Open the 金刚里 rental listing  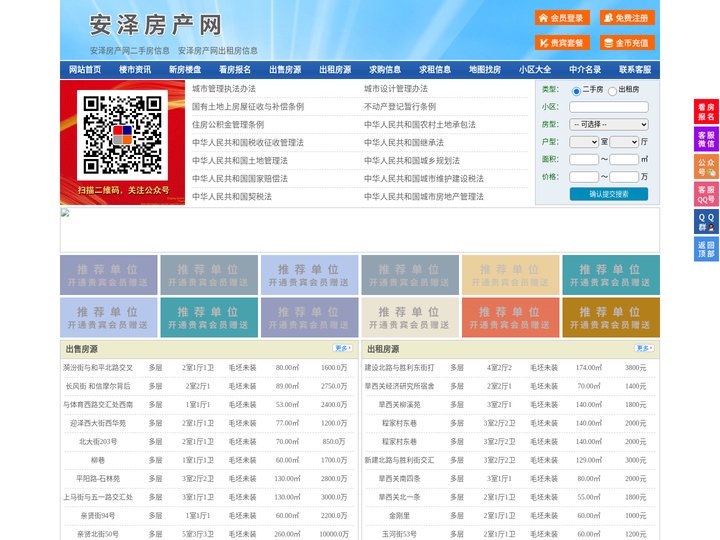(399, 516)
